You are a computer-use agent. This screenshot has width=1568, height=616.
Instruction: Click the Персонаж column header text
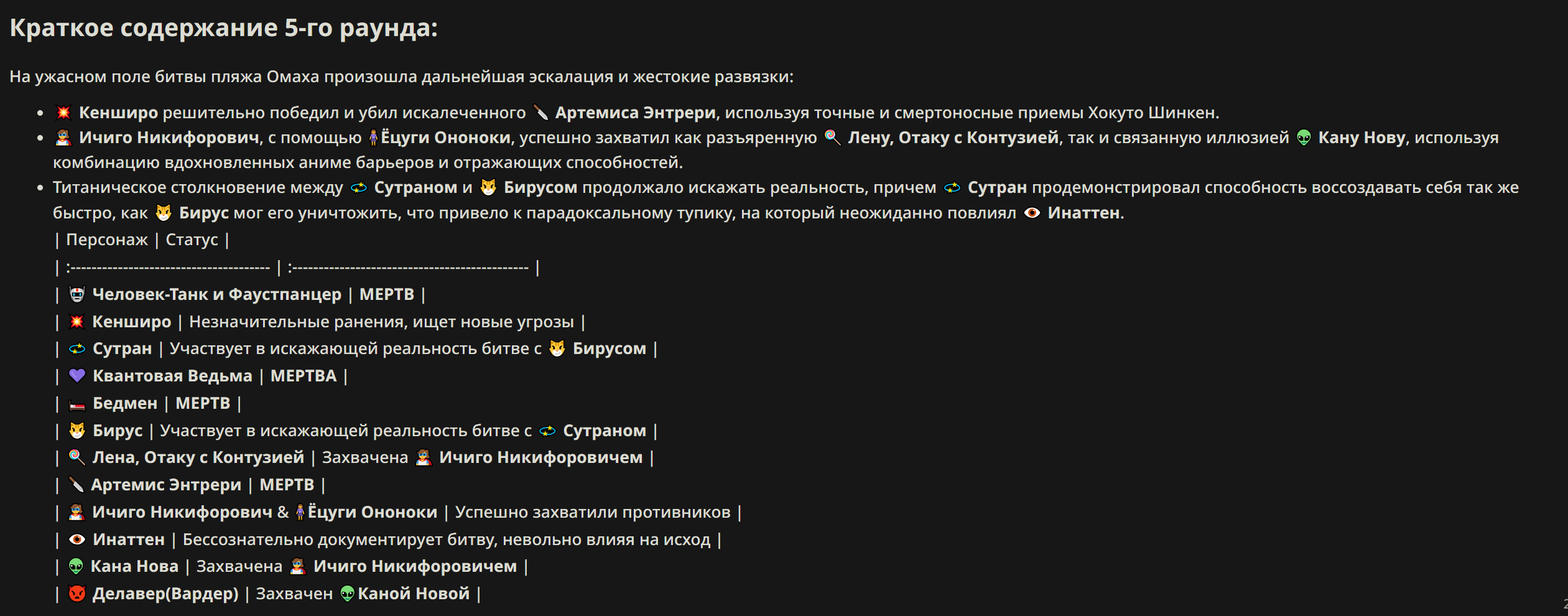pyautogui.click(x=107, y=240)
